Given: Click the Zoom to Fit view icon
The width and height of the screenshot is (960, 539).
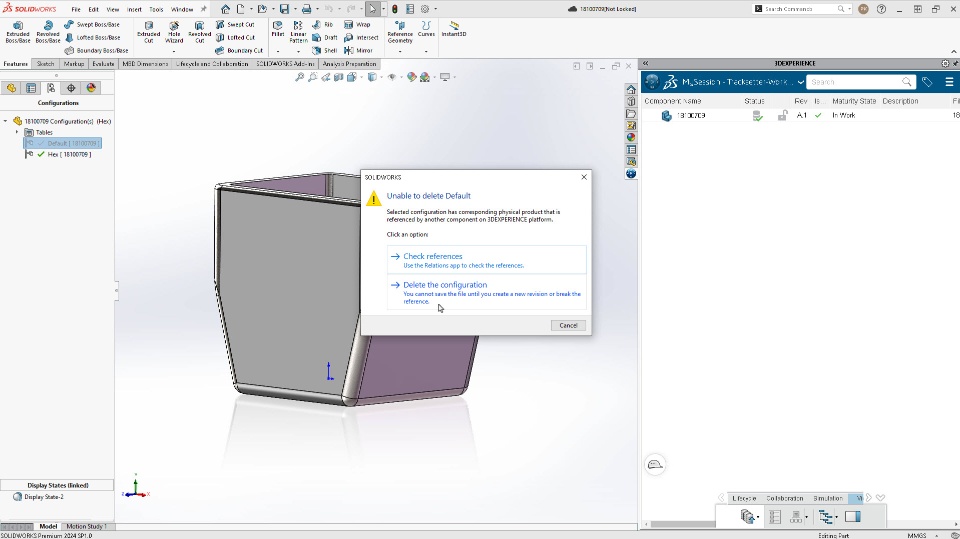Looking at the screenshot, I should [x=299, y=77].
